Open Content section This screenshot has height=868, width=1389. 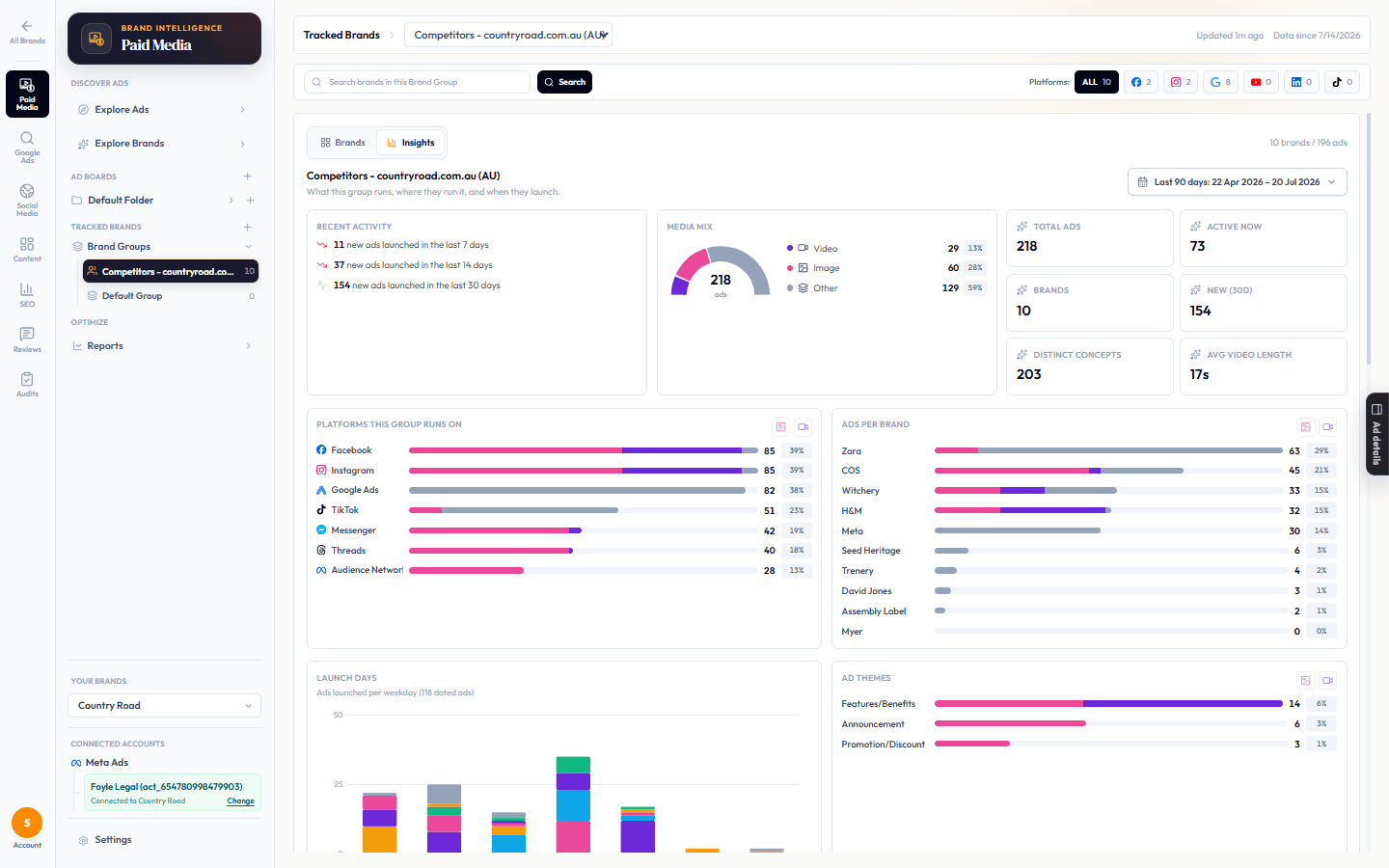click(27, 250)
